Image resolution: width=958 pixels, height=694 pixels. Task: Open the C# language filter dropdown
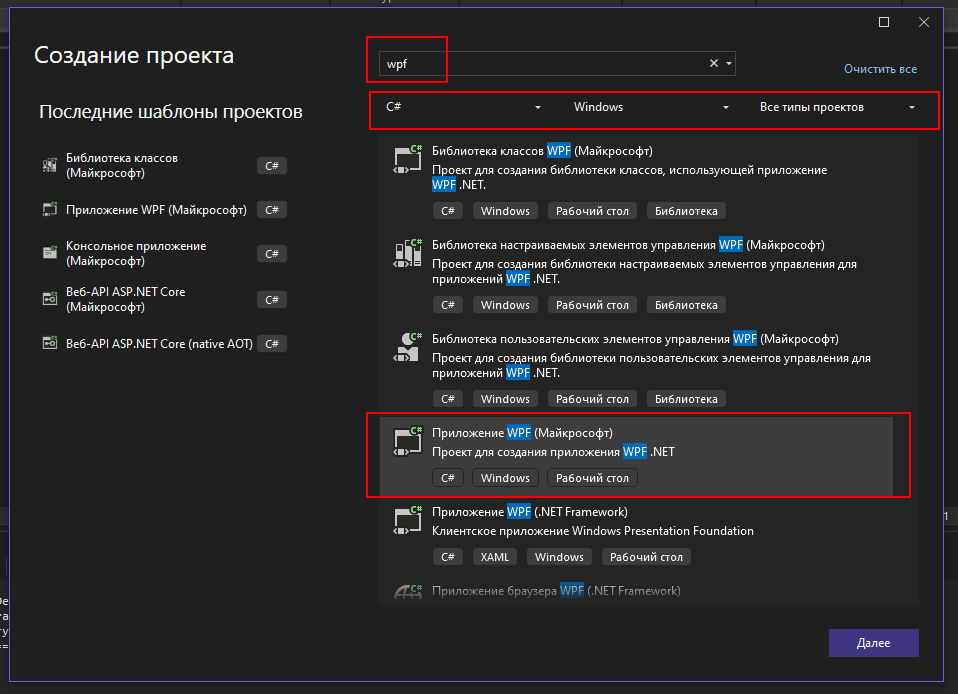pos(462,108)
